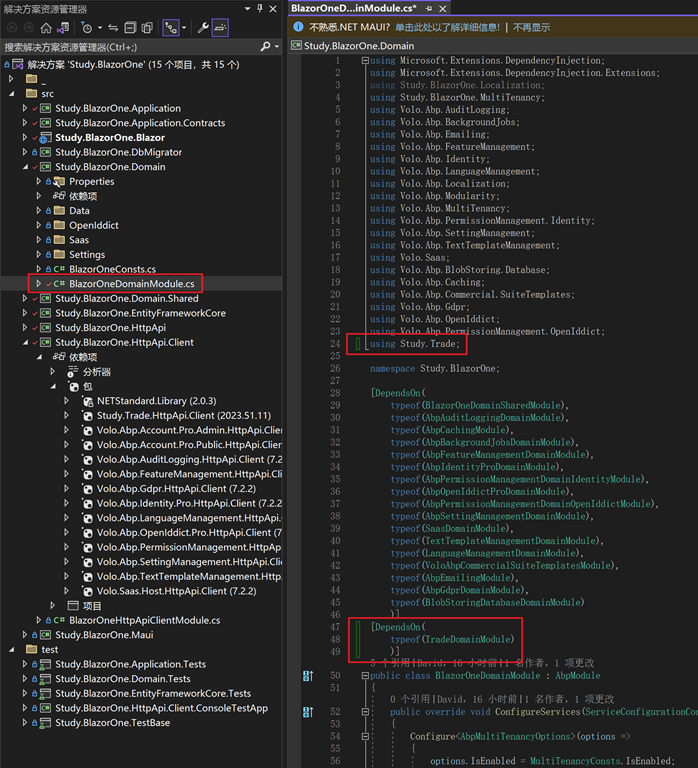Select the solution 'Study.BlazorOne' root node
This screenshot has height=768, width=698.
[x=133, y=65]
